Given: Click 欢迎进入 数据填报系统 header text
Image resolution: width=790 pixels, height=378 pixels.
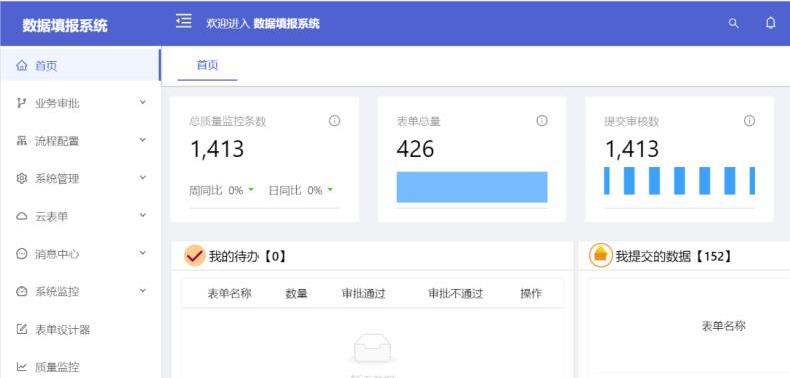Looking at the screenshot, I should tap(262, 24).
